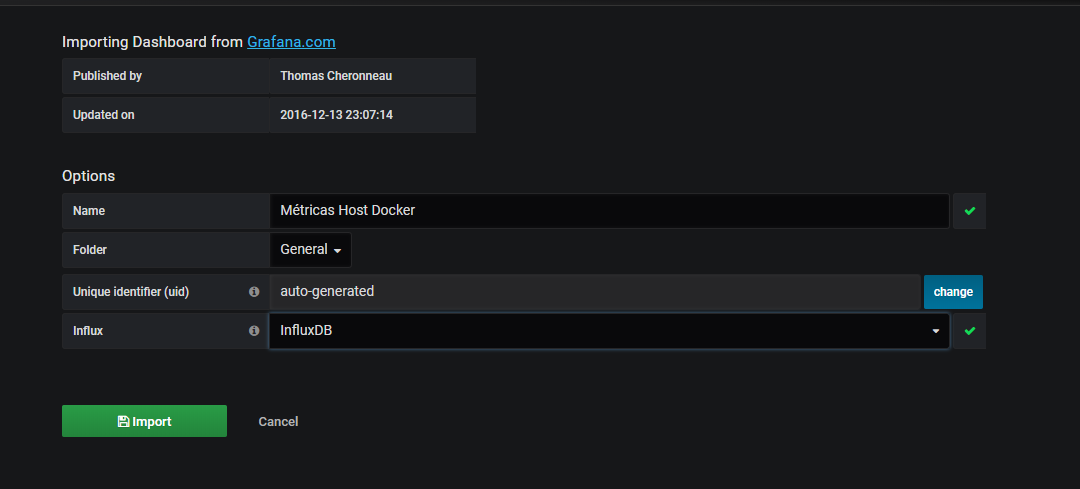Click the Published by label cell
Viewport: 1080px width, 489px height.
coord(165,76)
